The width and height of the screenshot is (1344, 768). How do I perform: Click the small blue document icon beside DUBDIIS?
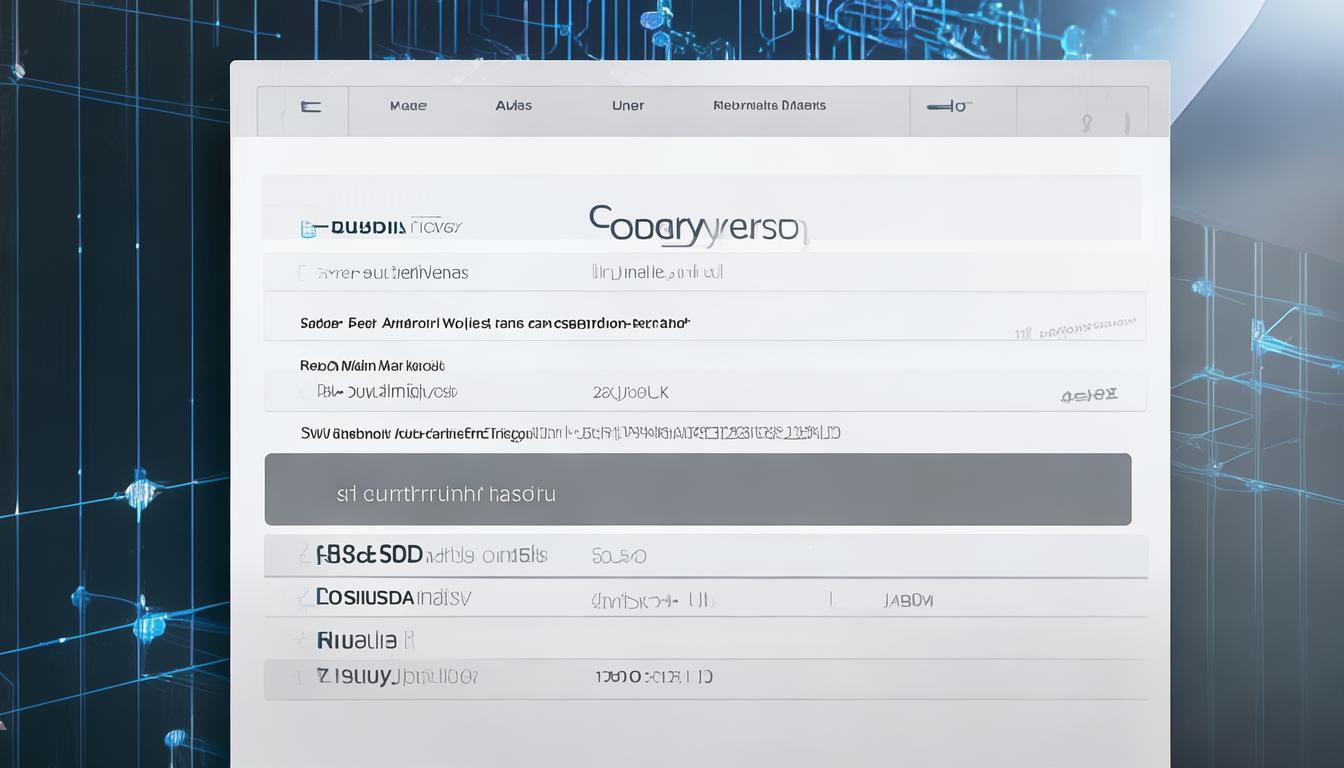click(308, 229)
